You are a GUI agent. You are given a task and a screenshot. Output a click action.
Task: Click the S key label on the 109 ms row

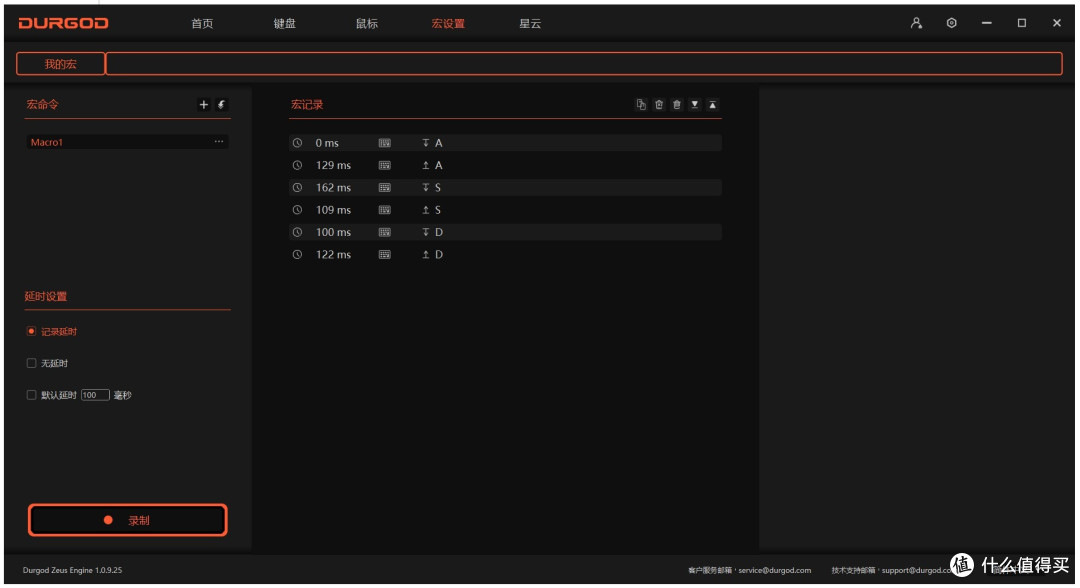[437, 210]
